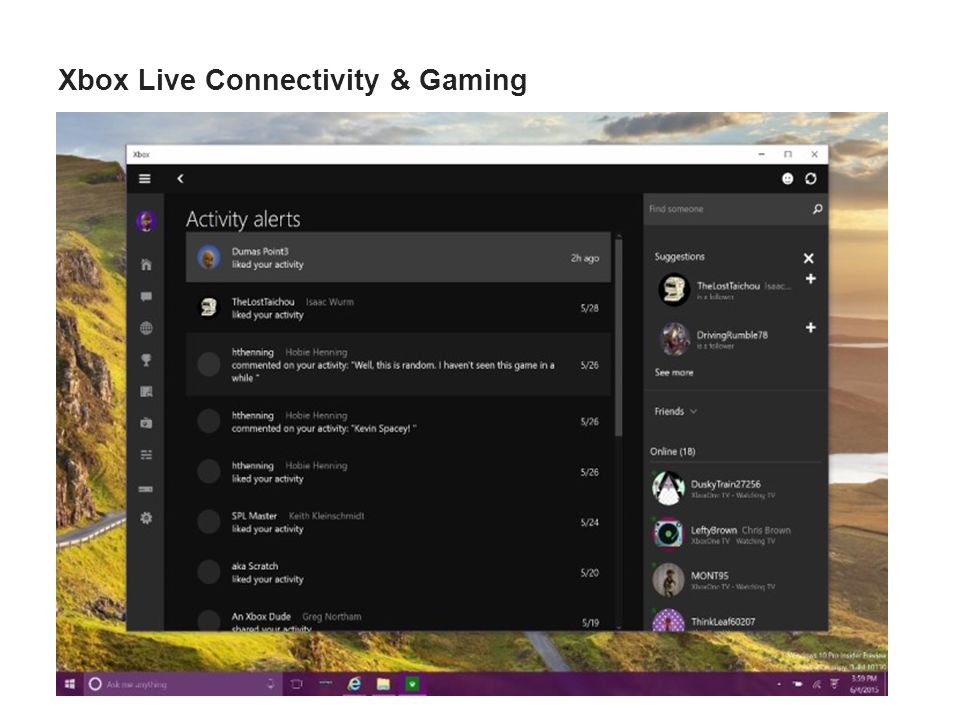Click Cortana 'Ask me anything' search box

tap(184, 684)
